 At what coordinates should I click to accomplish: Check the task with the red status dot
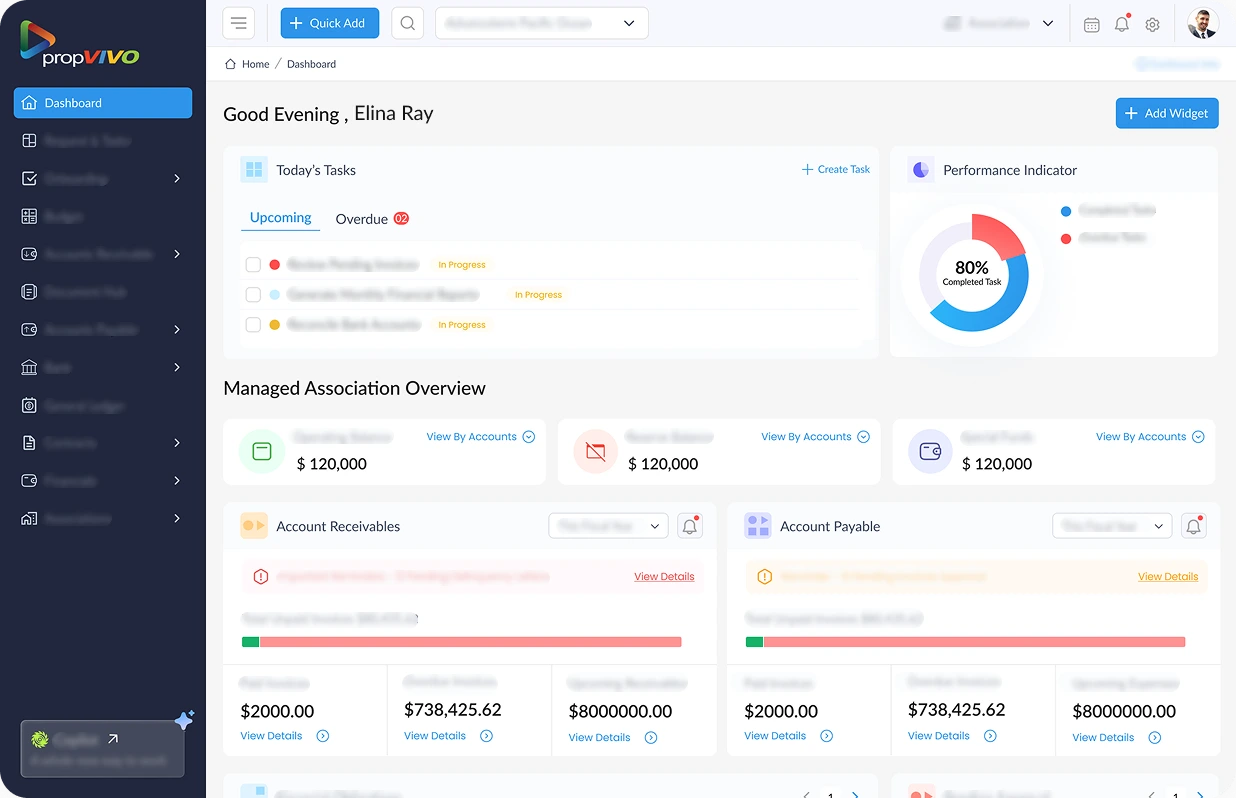(x=253, y=265)
